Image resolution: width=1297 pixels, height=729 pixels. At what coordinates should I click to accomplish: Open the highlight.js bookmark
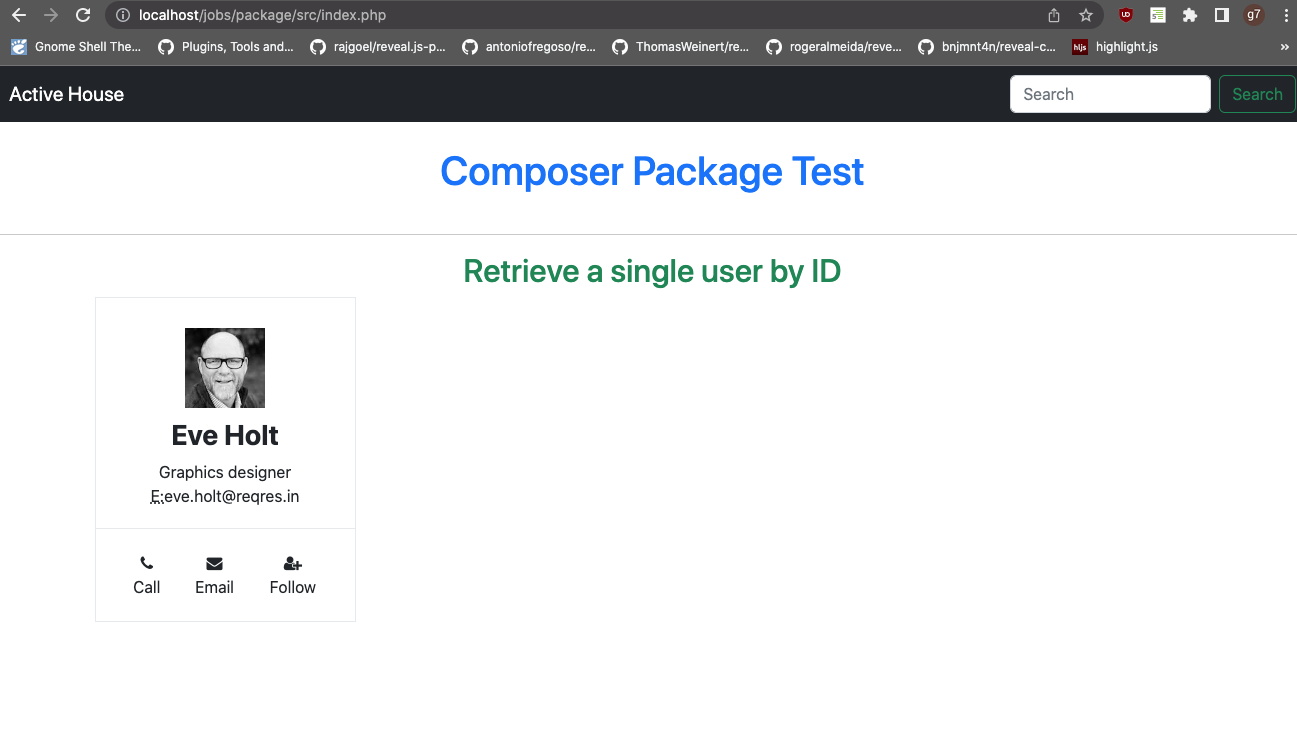[x=1114, y=46]
